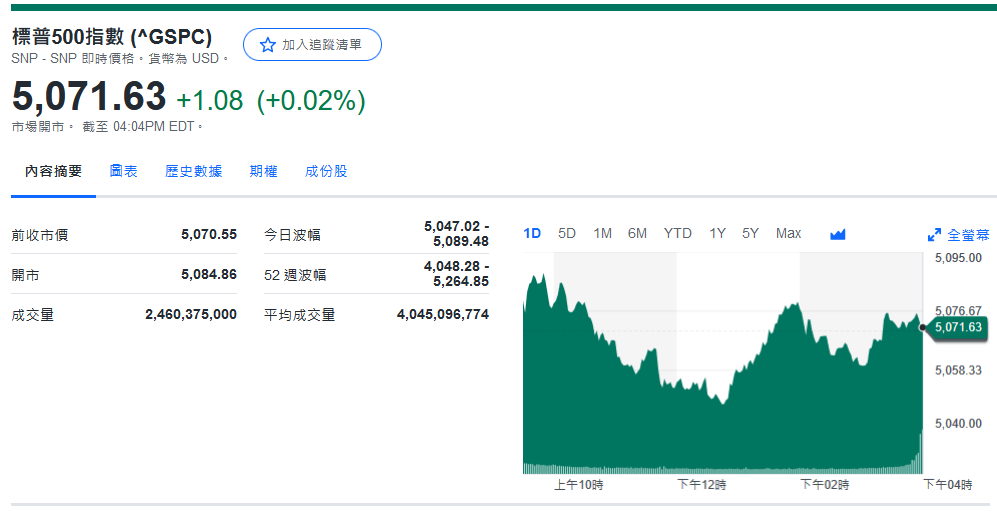Click the star icon in watchlist button
This screenshot has height=513, width=997.
tap(267, 45)
